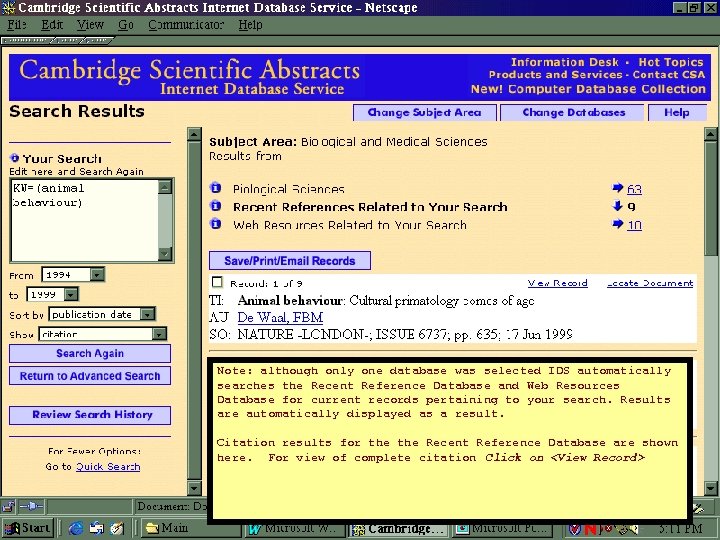
Task: Open the File menu
Action: click(x=17, y=25)
